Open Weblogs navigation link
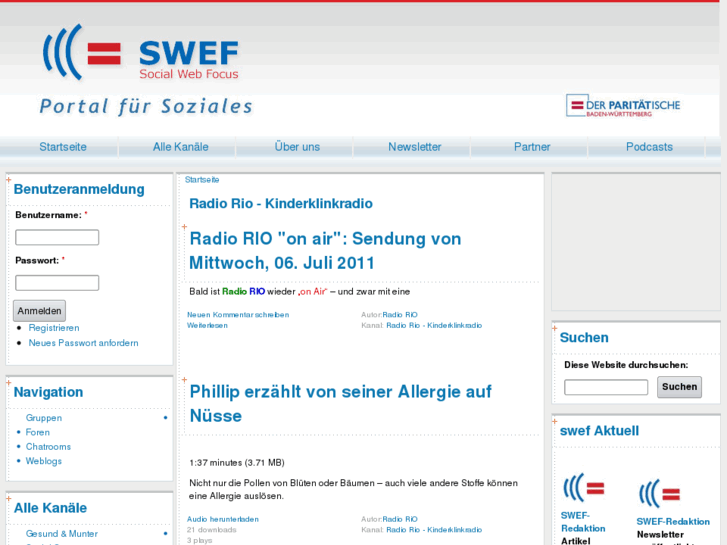Screen dimensions: 727x545 click(44, 461)
